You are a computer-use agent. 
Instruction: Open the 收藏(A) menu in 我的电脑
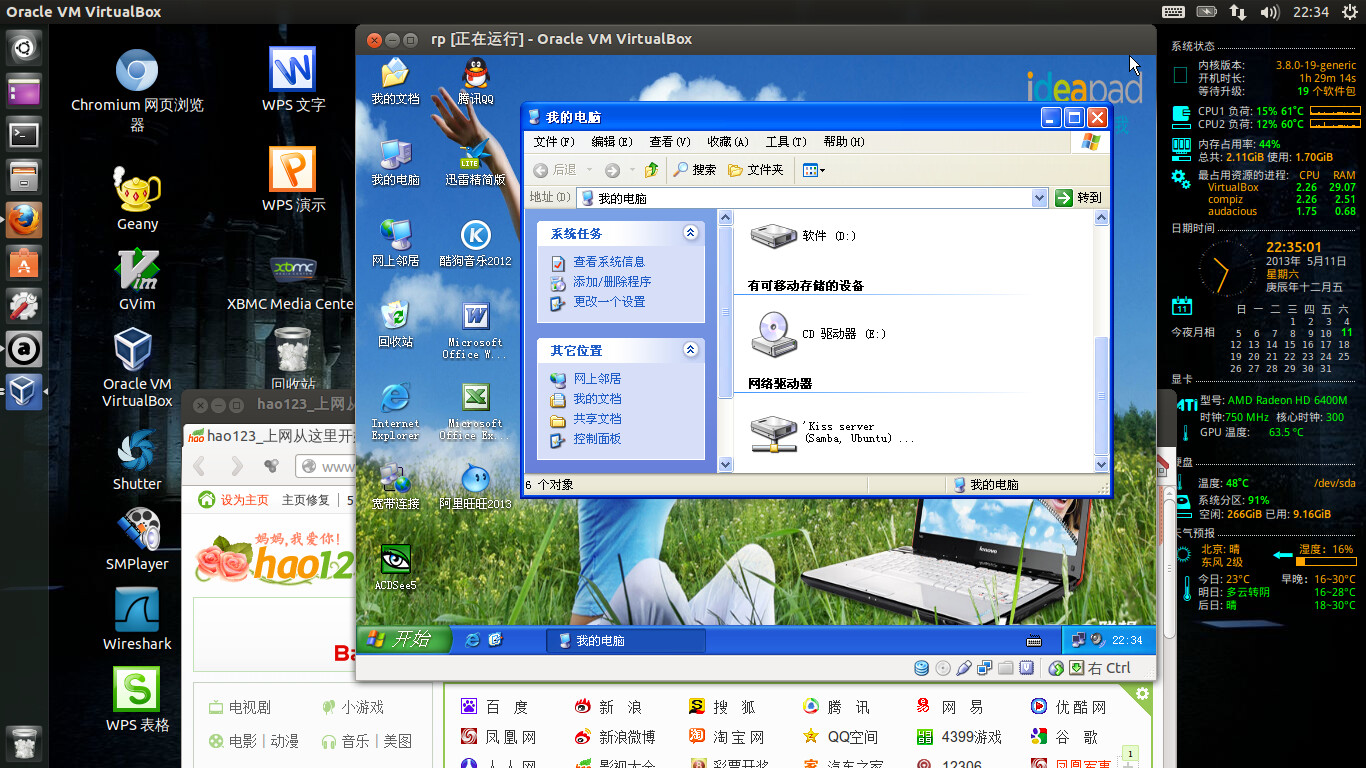click(727, 142)
